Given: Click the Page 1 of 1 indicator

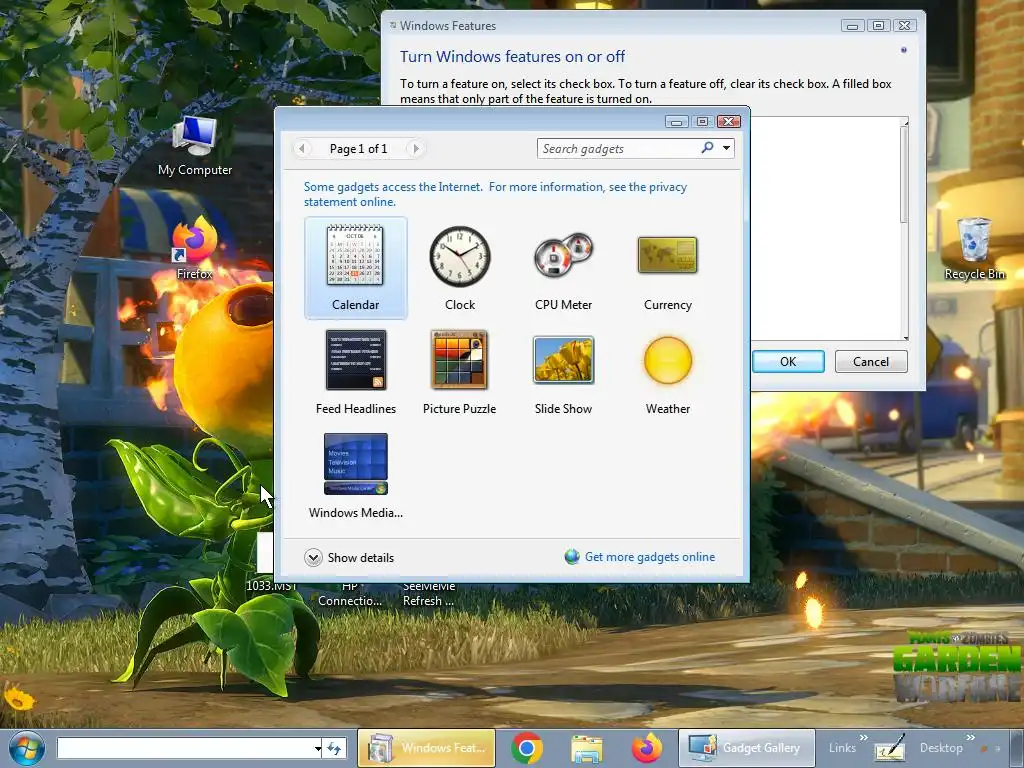Looking at the screenshot, I should 359,149.
